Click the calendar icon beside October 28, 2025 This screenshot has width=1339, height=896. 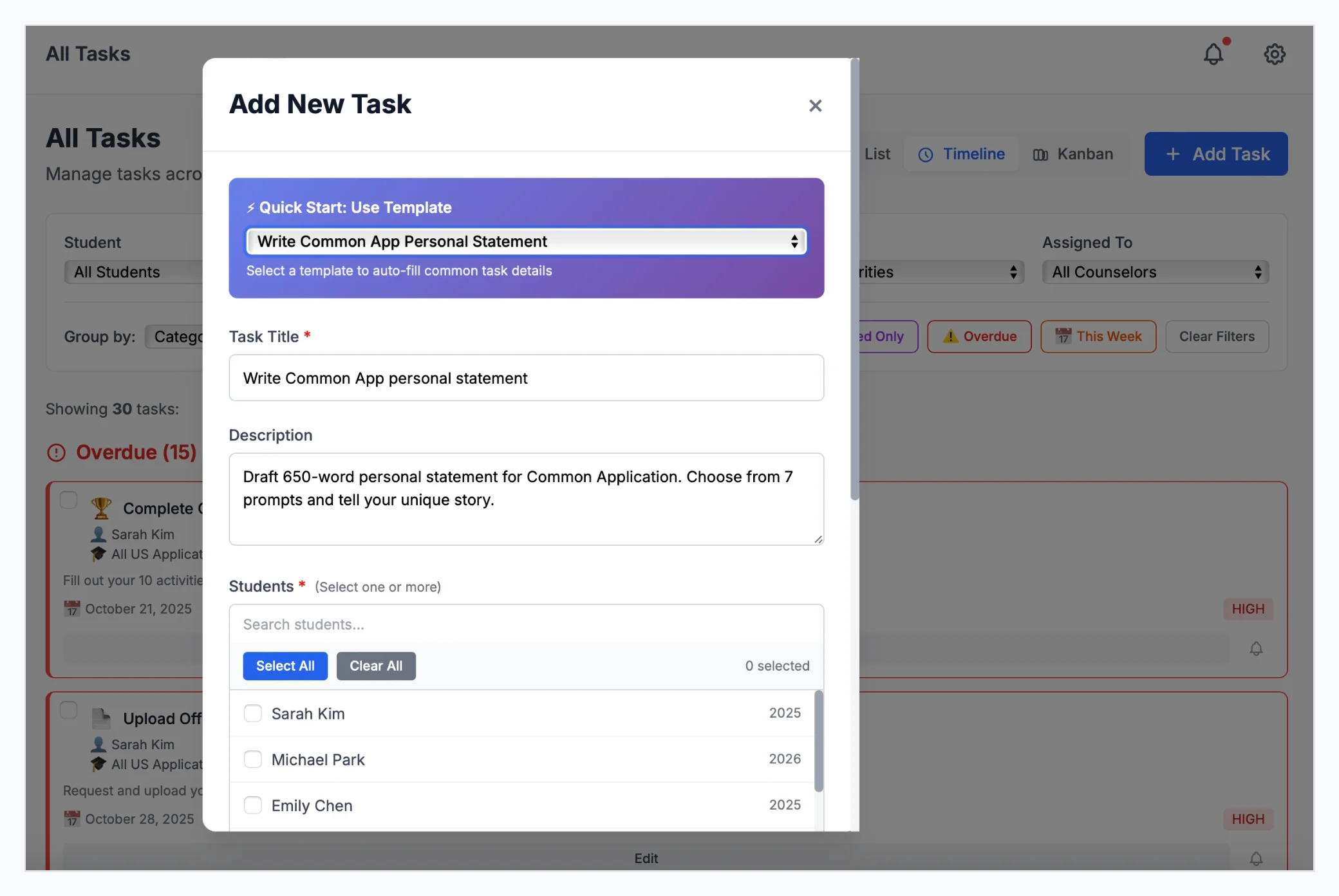tap(72, 819)
